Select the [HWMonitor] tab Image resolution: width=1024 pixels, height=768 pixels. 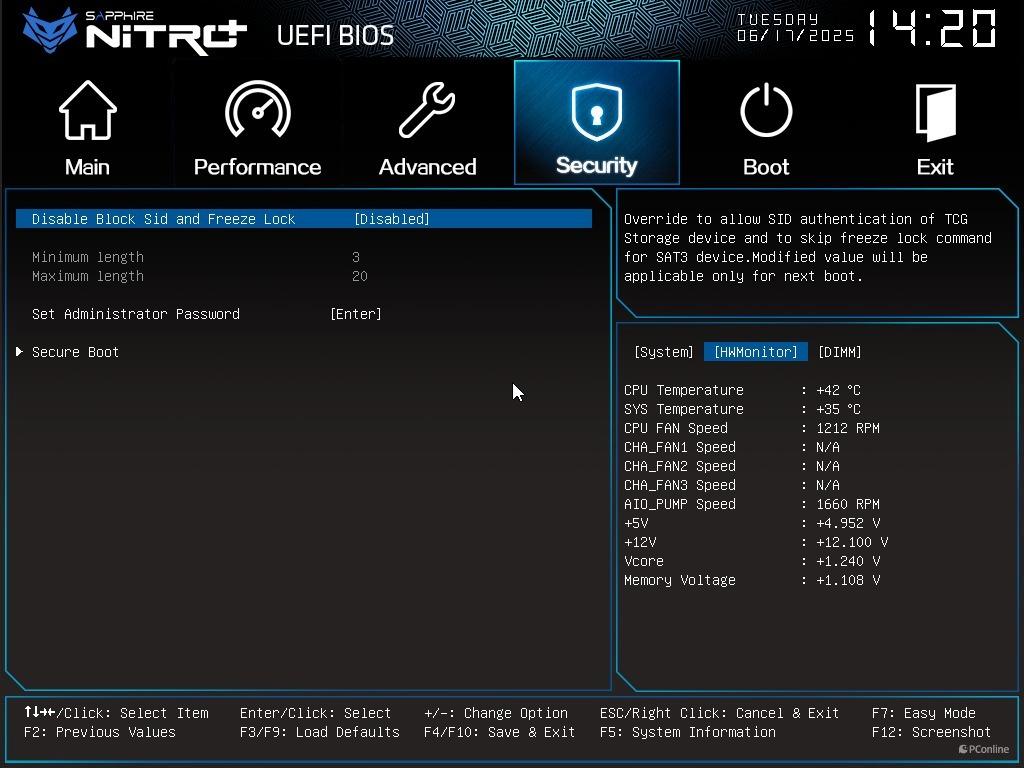pyautogui.click(x=756, y=352)
